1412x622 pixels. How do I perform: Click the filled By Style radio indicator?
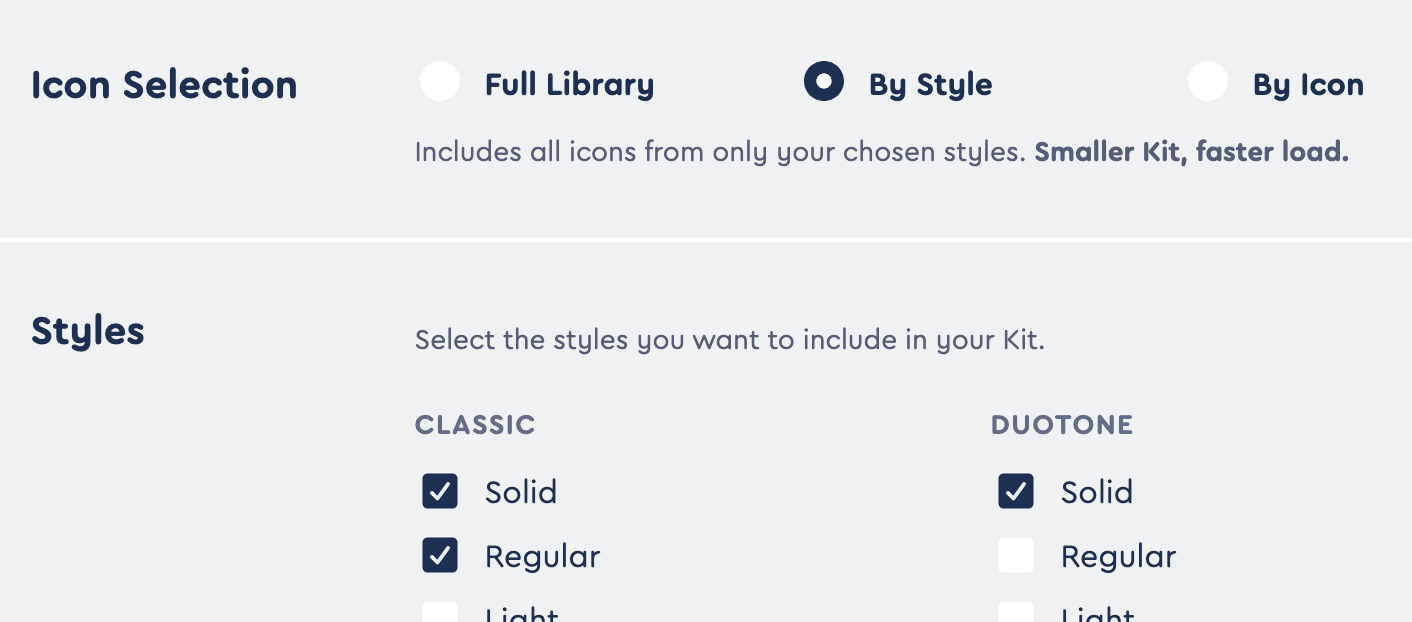tap(824, 81)
